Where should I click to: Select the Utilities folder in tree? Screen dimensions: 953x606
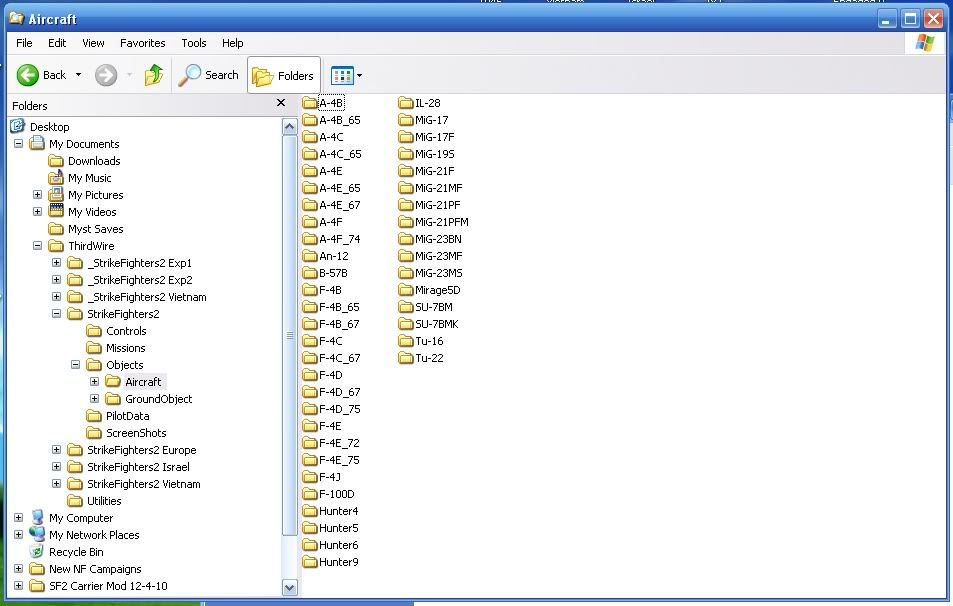[x=104, y=501]
